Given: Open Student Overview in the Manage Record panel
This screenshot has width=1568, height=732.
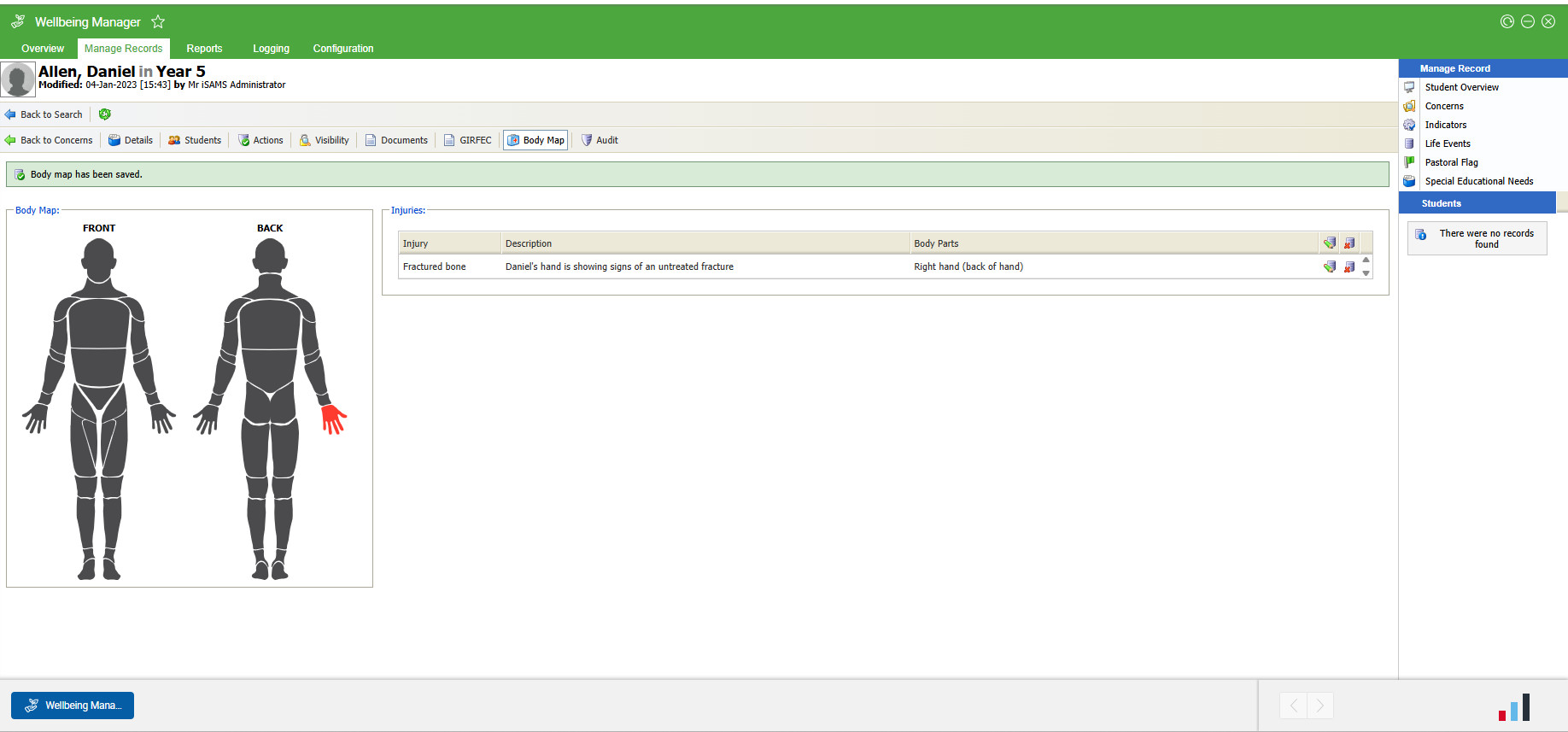Looking at the screenshot, I should [1461, 87].
